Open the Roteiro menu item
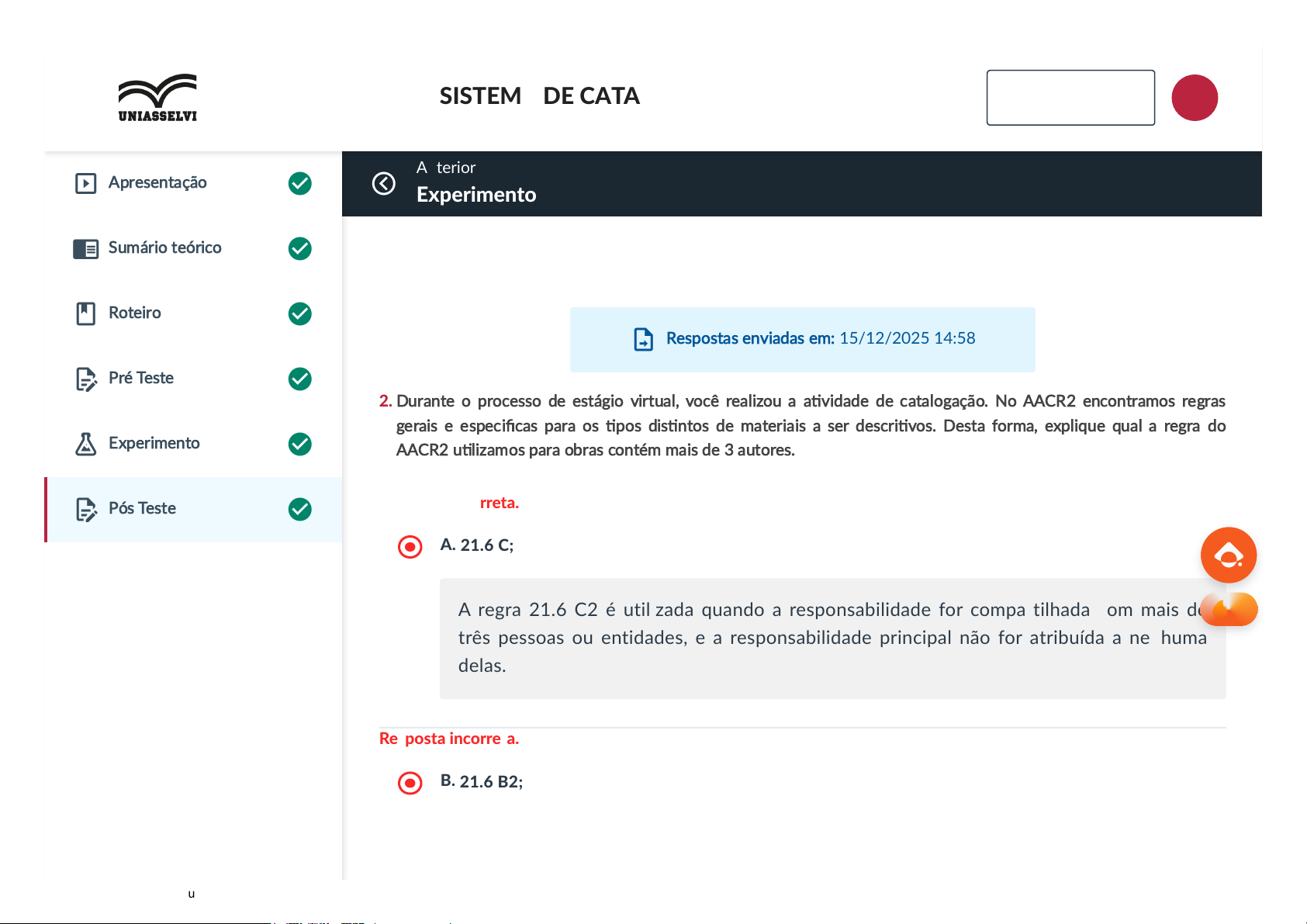This screenshot has height=924, width=1307. [x=135, y=313]
